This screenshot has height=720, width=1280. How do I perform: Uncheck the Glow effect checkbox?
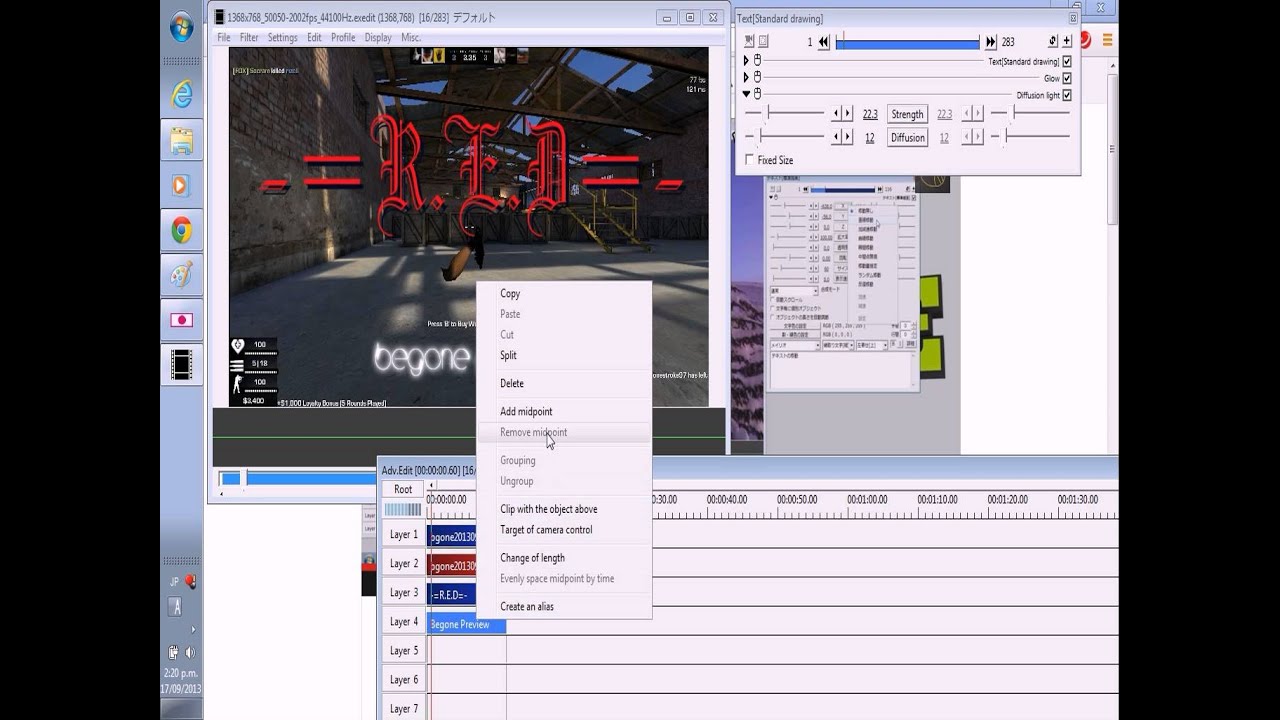pos(1067,78)
